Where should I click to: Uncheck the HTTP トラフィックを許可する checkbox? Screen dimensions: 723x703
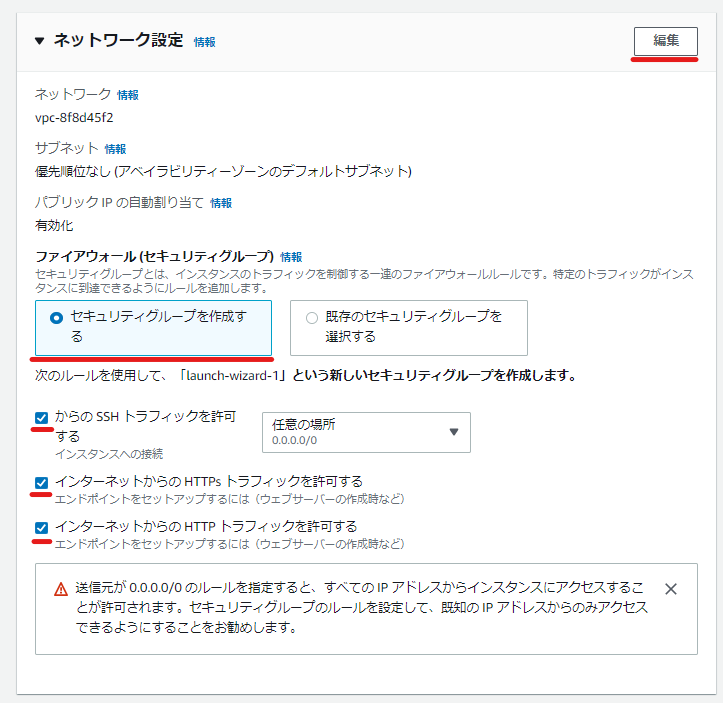tap(41, 528)
